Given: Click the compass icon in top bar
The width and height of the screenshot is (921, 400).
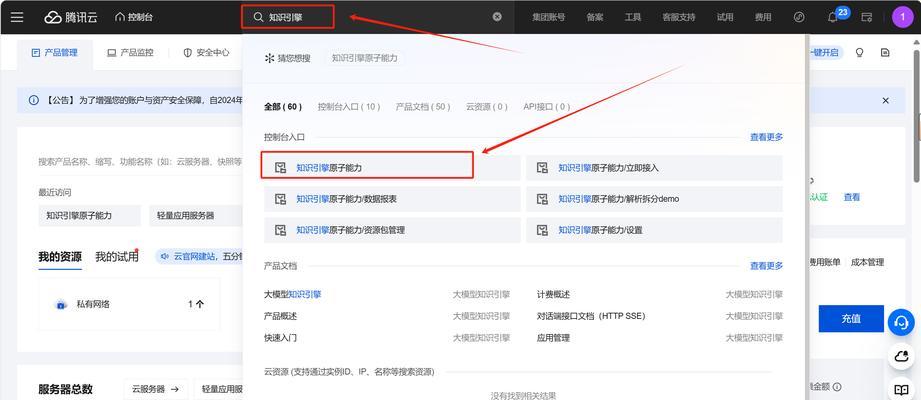Looking at the screenshot, I should point(799,17).
